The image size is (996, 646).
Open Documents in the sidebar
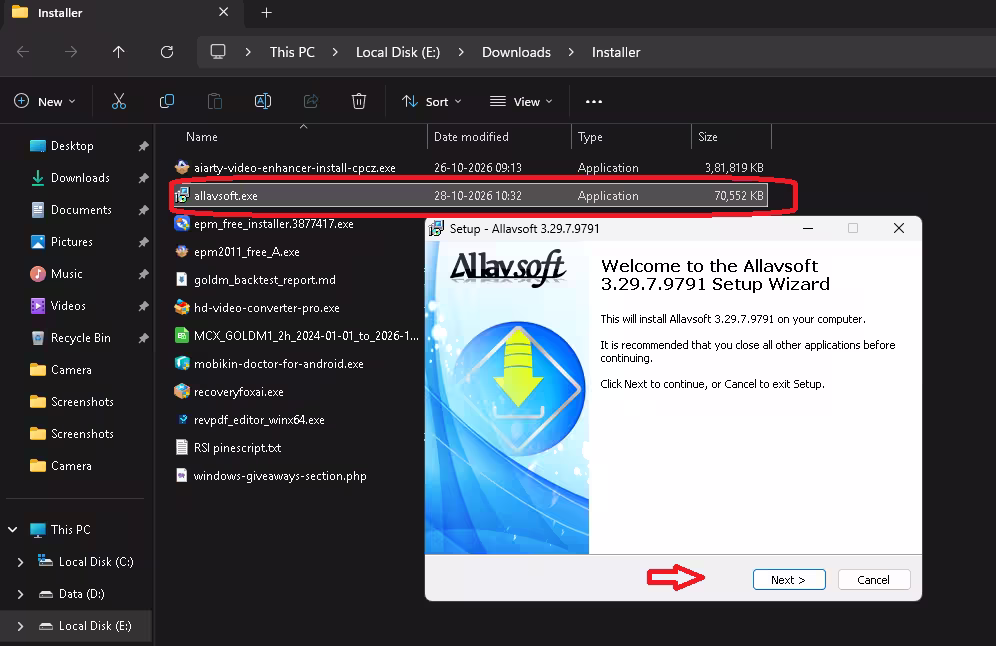click(x=81, y=210)
